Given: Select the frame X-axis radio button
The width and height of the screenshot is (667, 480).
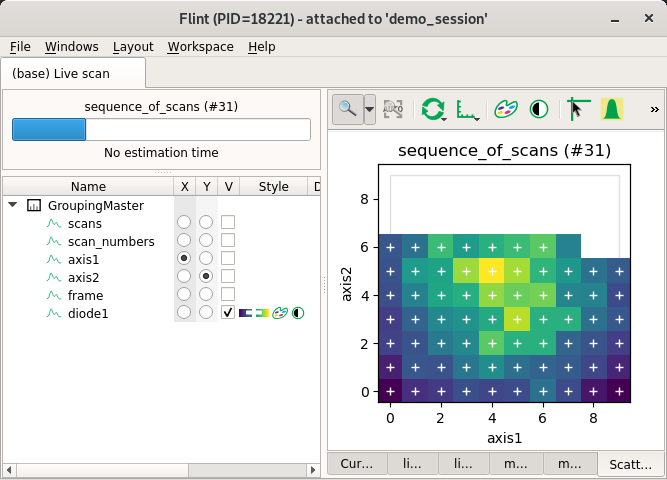Looking at the screenshot, I should pyautogui.click(x=184, y=294).
